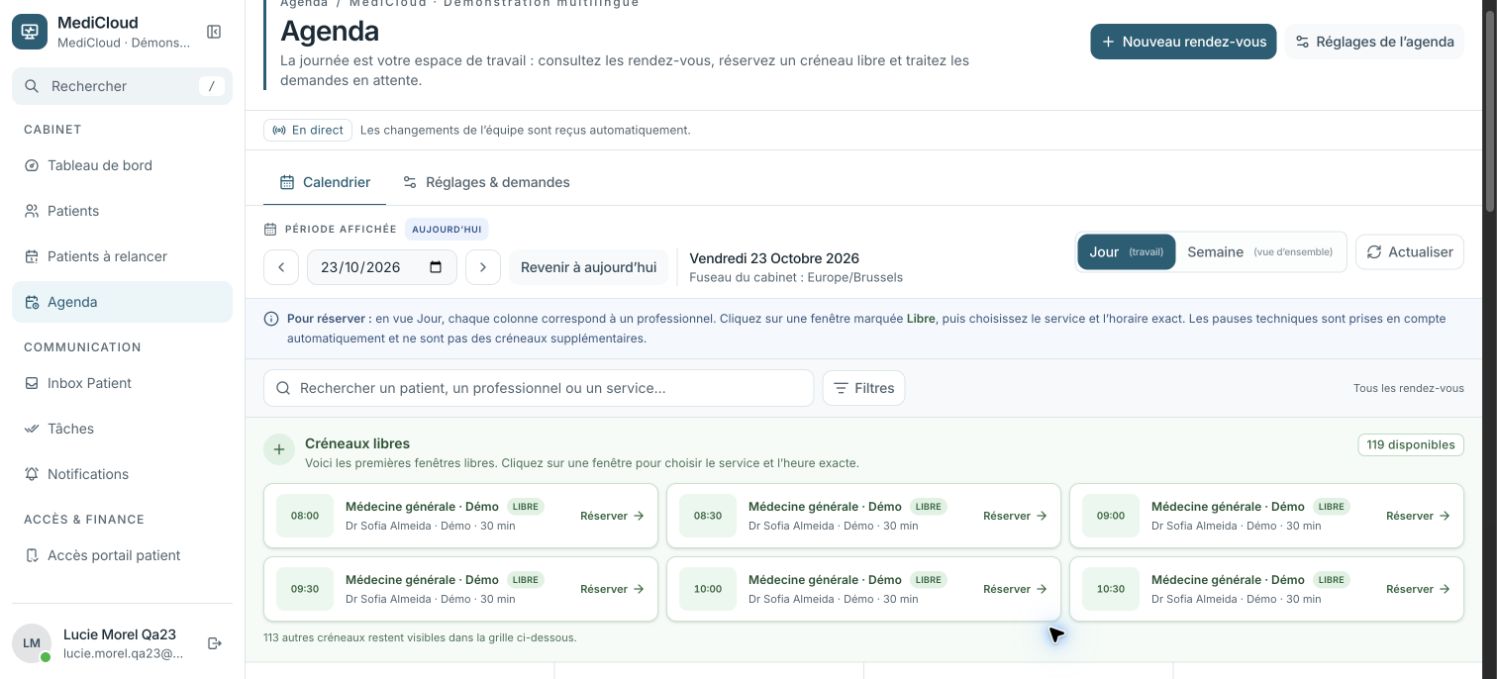Open Filtres dropdown

tap(864, 388)
